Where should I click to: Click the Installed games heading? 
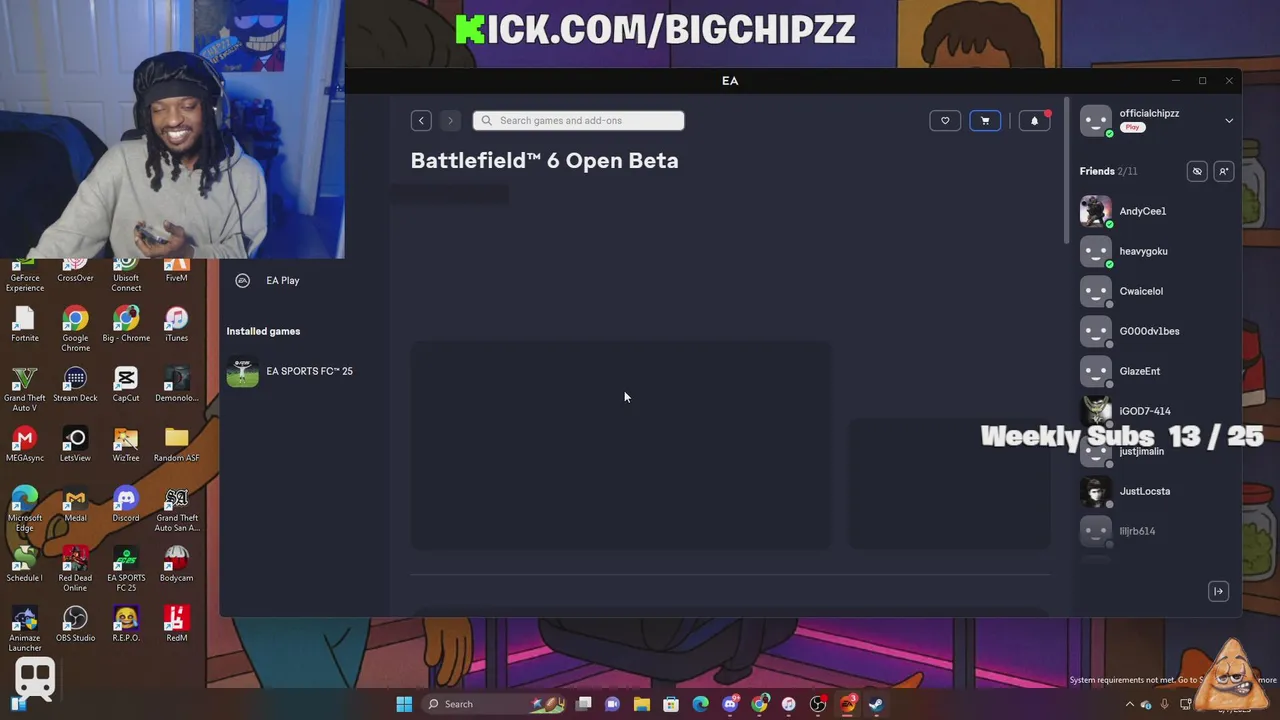pos(263,331)
